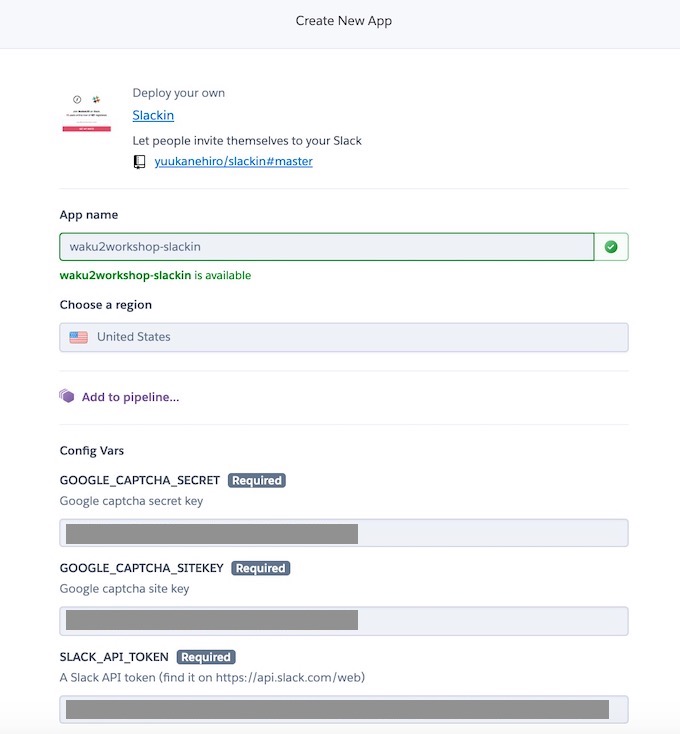
Task: Click the Config Vars heading
Action: [x=92, y=451]
